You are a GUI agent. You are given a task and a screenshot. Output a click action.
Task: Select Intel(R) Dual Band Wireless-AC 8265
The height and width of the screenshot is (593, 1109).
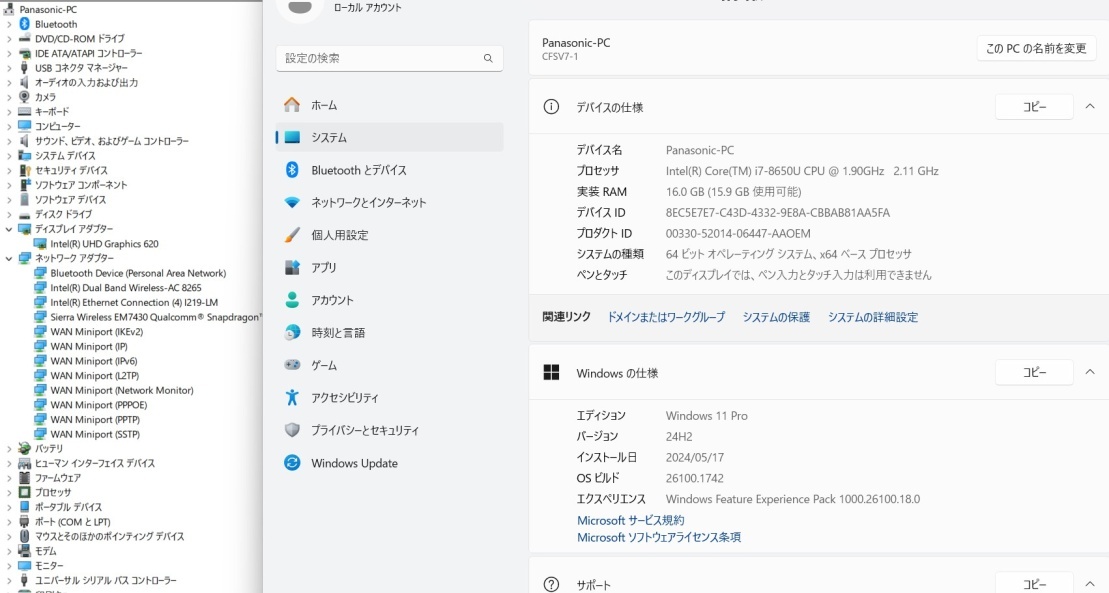[126, 288]
